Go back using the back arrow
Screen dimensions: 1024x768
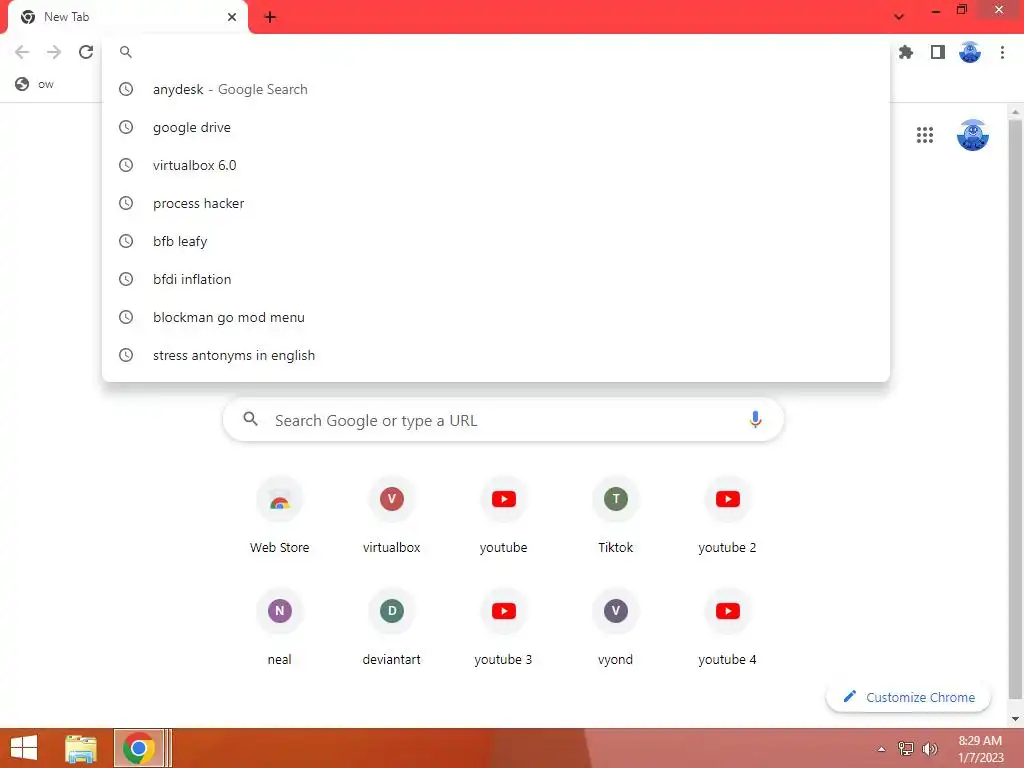22,52
